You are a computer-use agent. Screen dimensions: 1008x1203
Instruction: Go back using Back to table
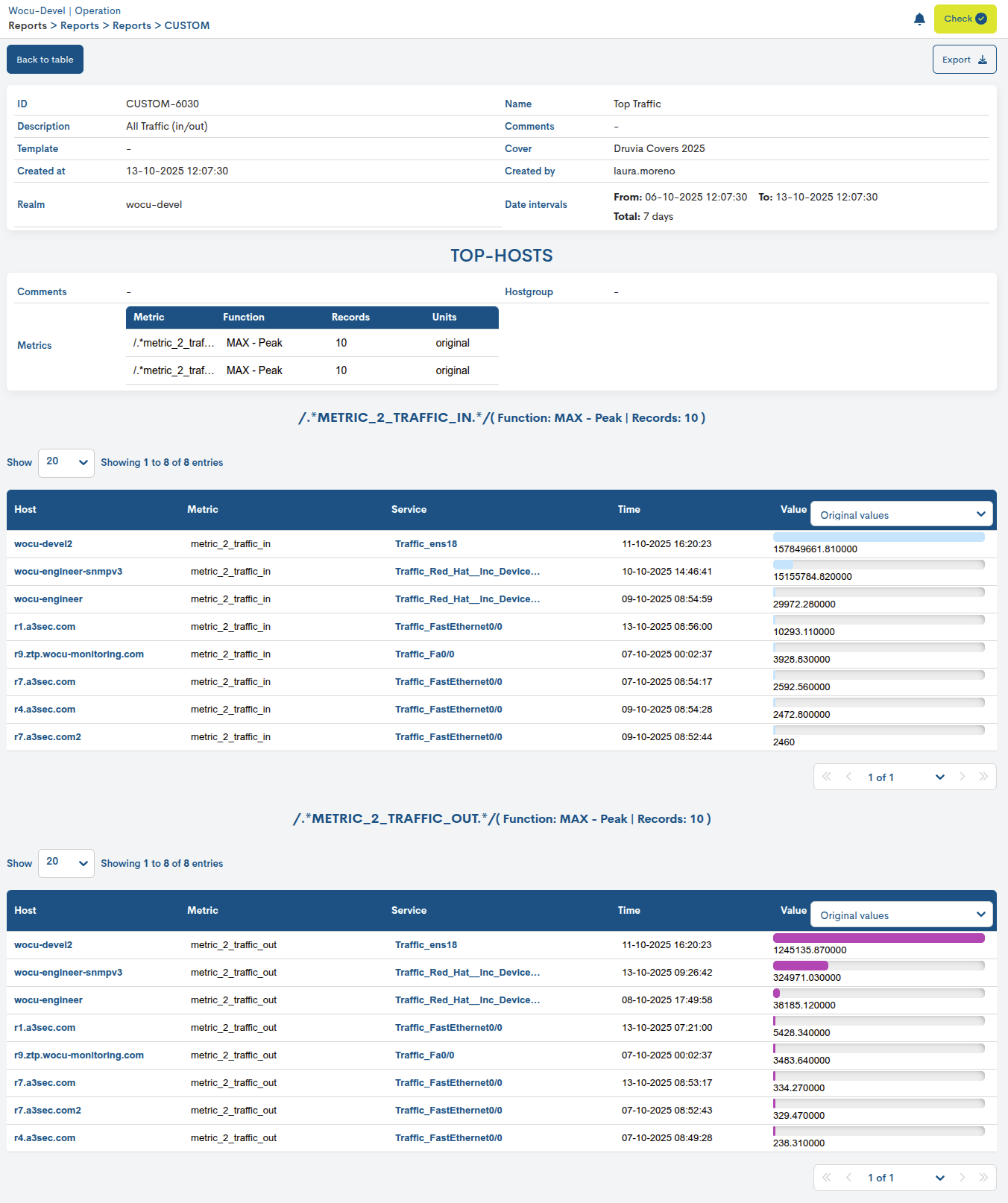45,60
